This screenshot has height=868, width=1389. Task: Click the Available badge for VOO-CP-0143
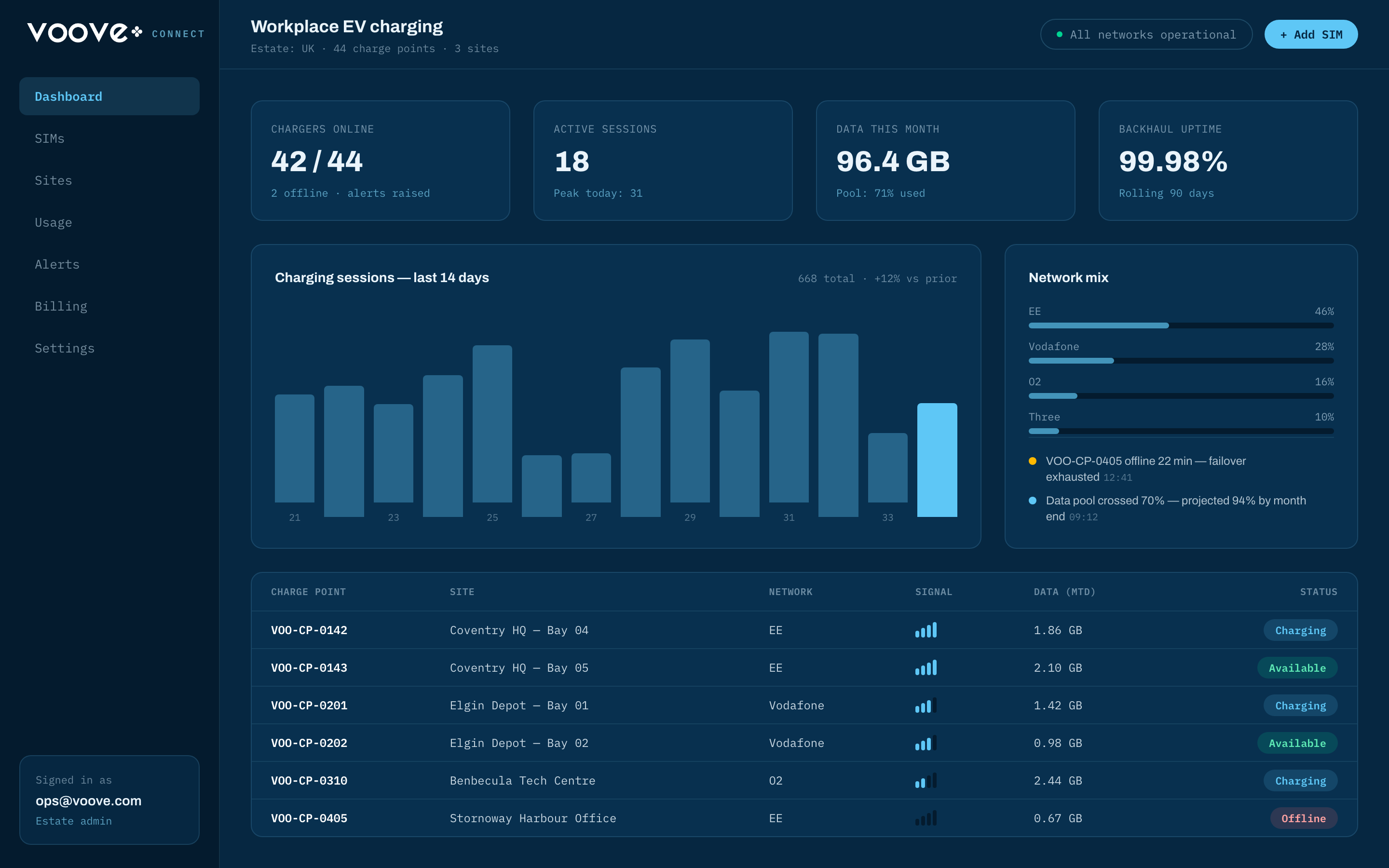point(1297,668)
